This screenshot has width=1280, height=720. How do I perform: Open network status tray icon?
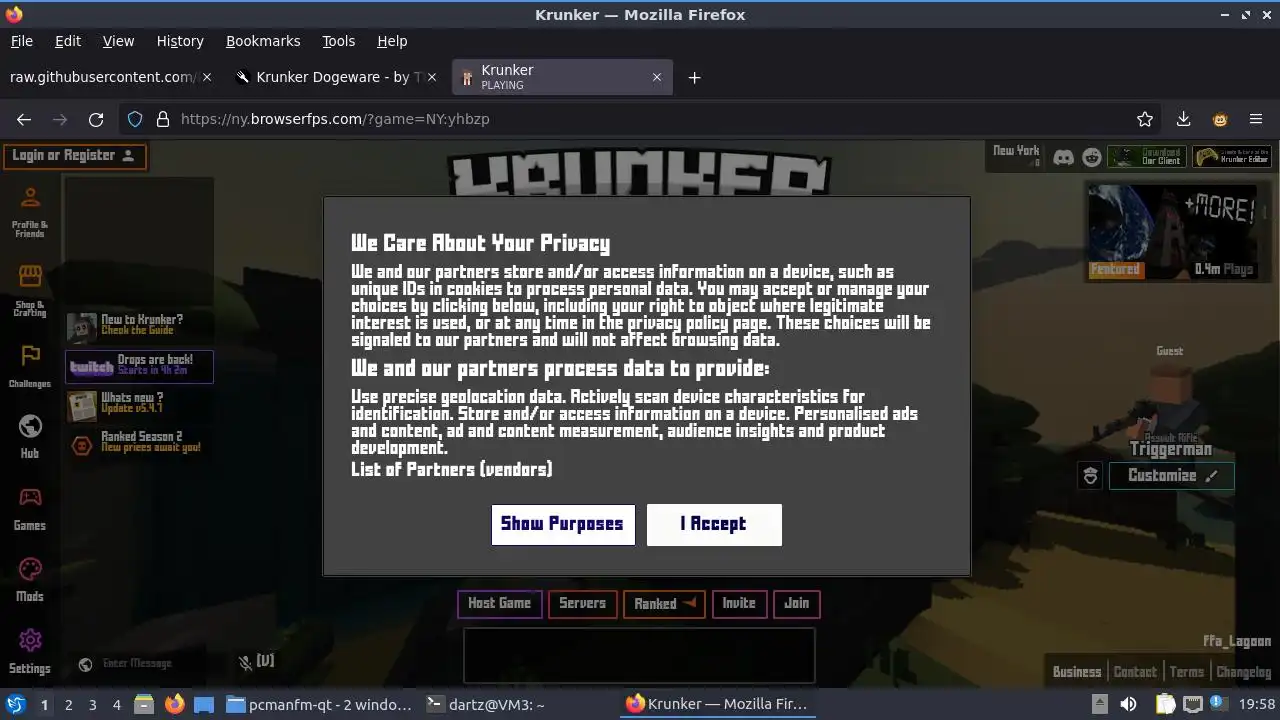pos(1193,704)
